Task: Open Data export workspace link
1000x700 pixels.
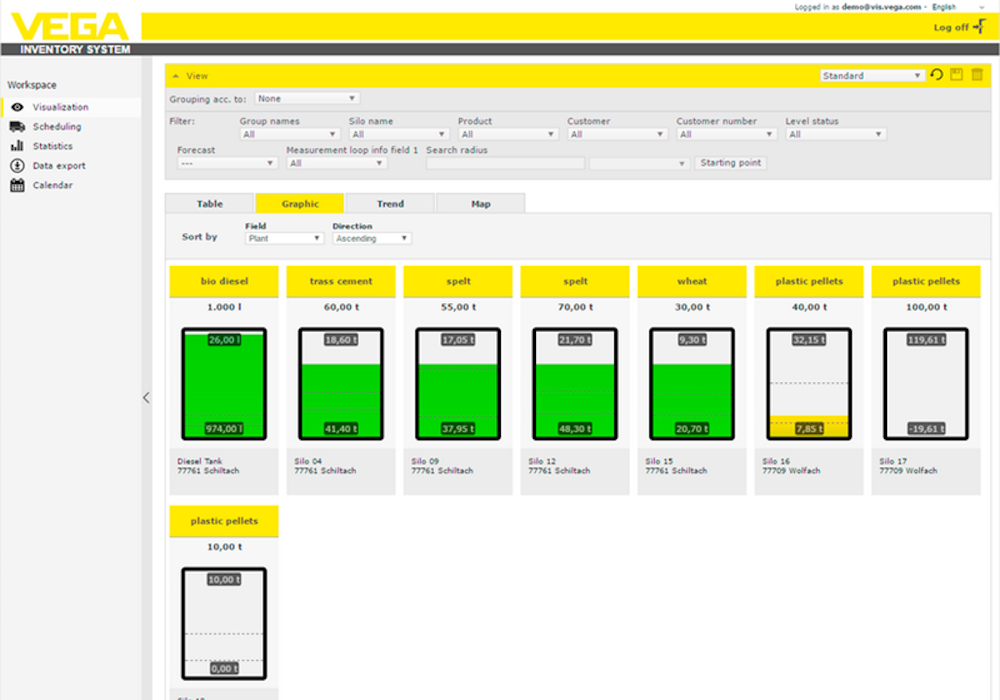Action: tap(59, 166)
